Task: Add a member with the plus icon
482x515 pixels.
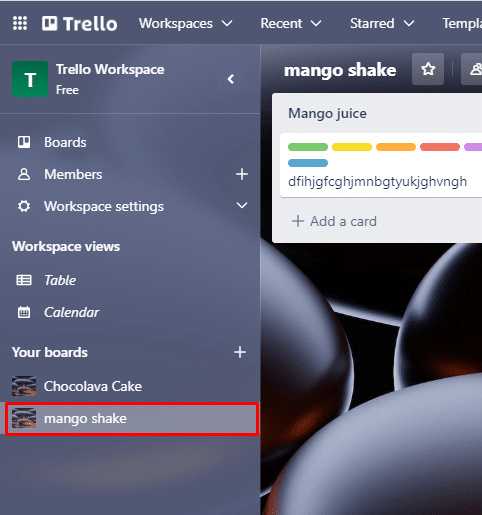Action: [x=242, y=174]
